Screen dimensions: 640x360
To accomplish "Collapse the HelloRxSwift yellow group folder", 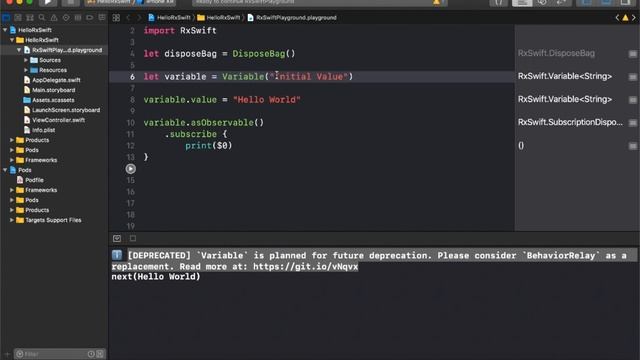I will 12,40.
